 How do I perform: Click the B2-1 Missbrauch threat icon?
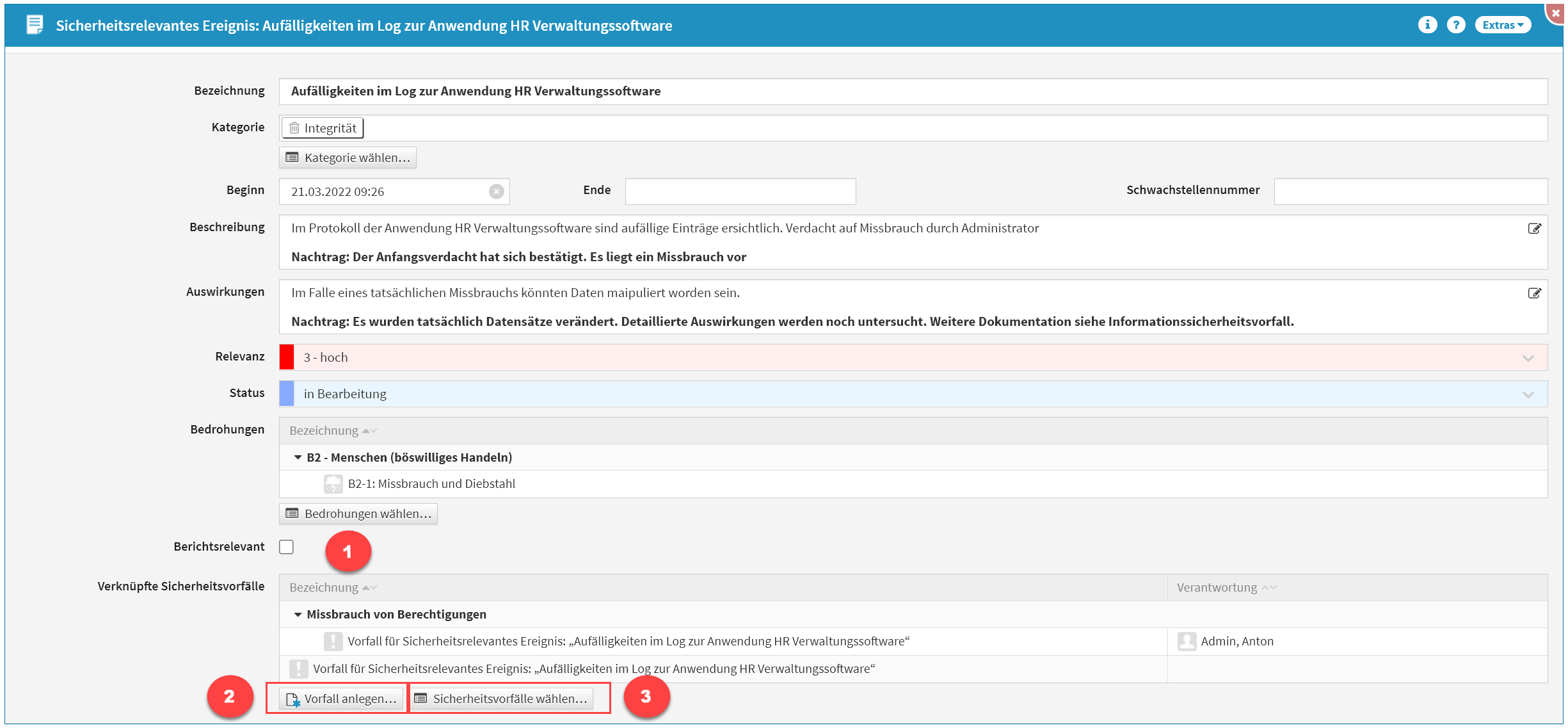tap(333, 484)
